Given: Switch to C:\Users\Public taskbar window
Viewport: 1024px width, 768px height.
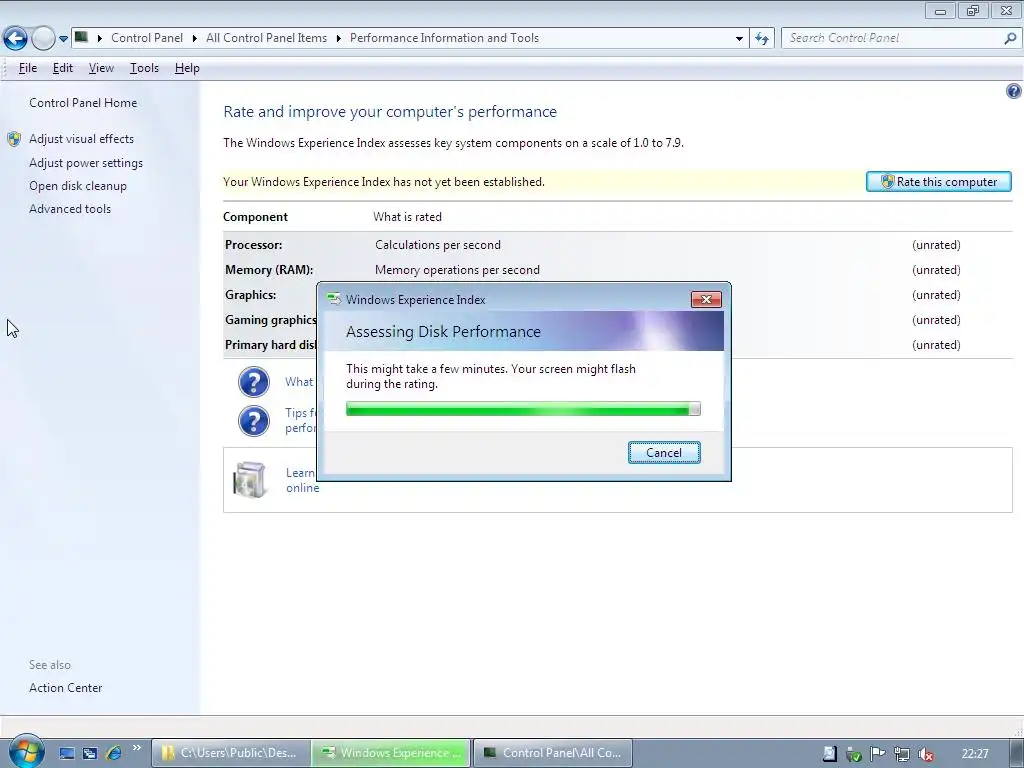Looking at the screenshot, I should (231, 753).
